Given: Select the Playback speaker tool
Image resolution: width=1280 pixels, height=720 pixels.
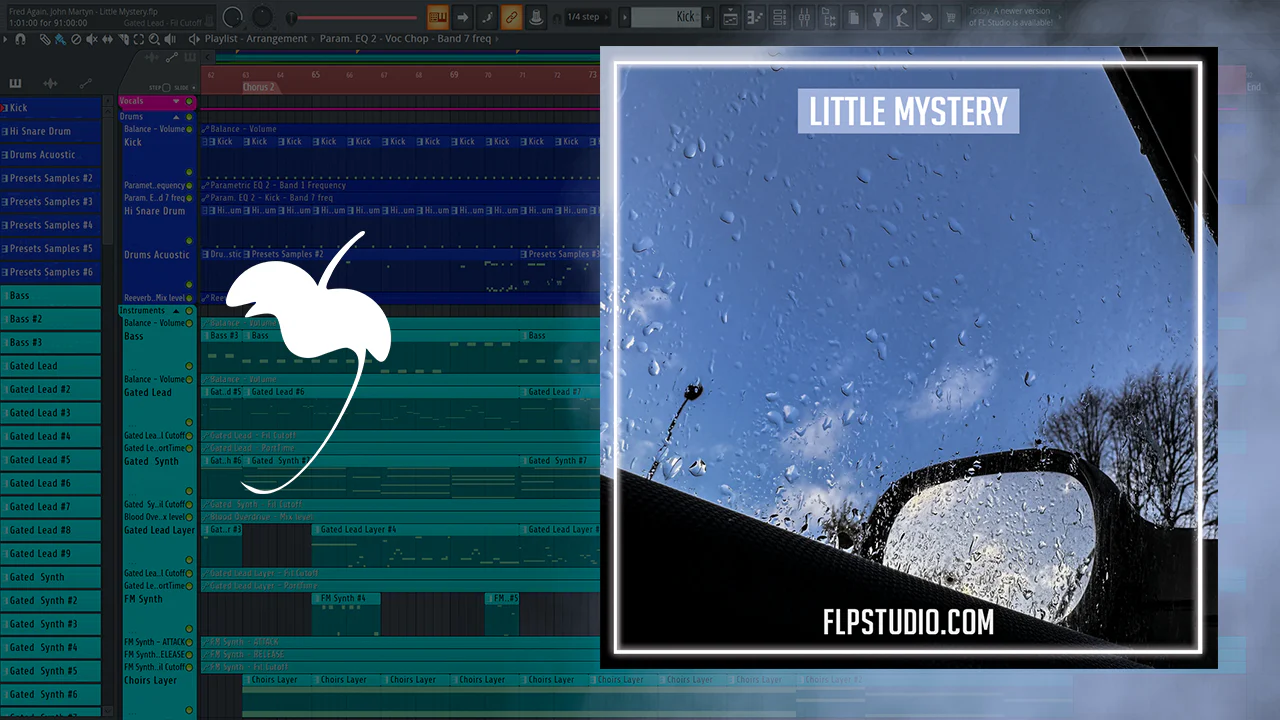Looking at the screenshot, I should point(172,39).
